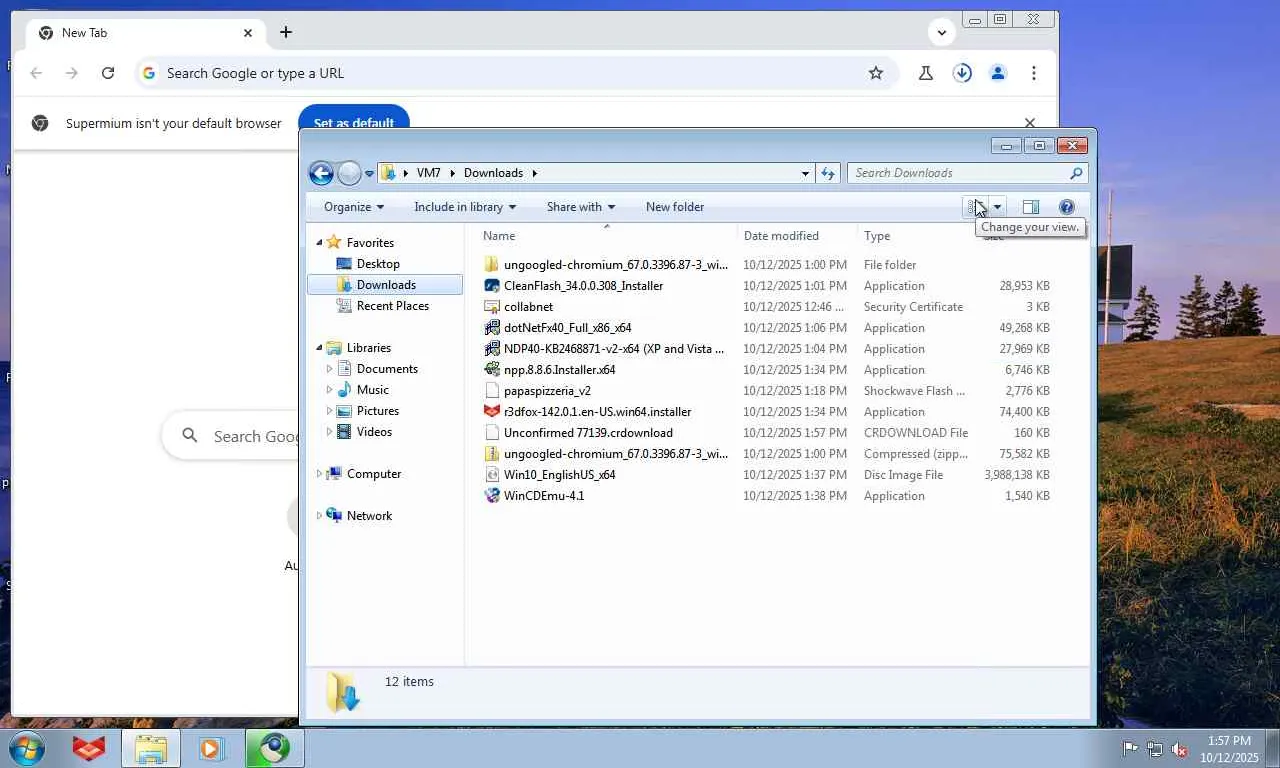Screen dimensions: 1280x768
Task: Expand the Computer node
Action: 320,474
